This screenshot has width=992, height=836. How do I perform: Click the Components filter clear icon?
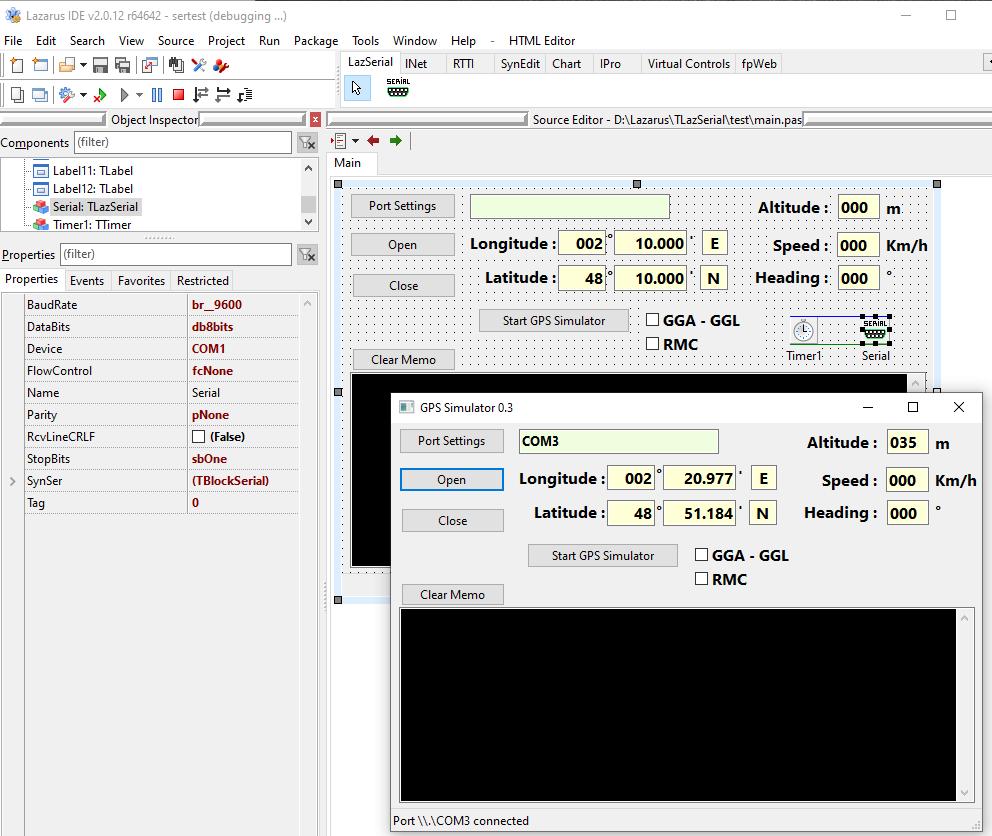coord(307,142)
